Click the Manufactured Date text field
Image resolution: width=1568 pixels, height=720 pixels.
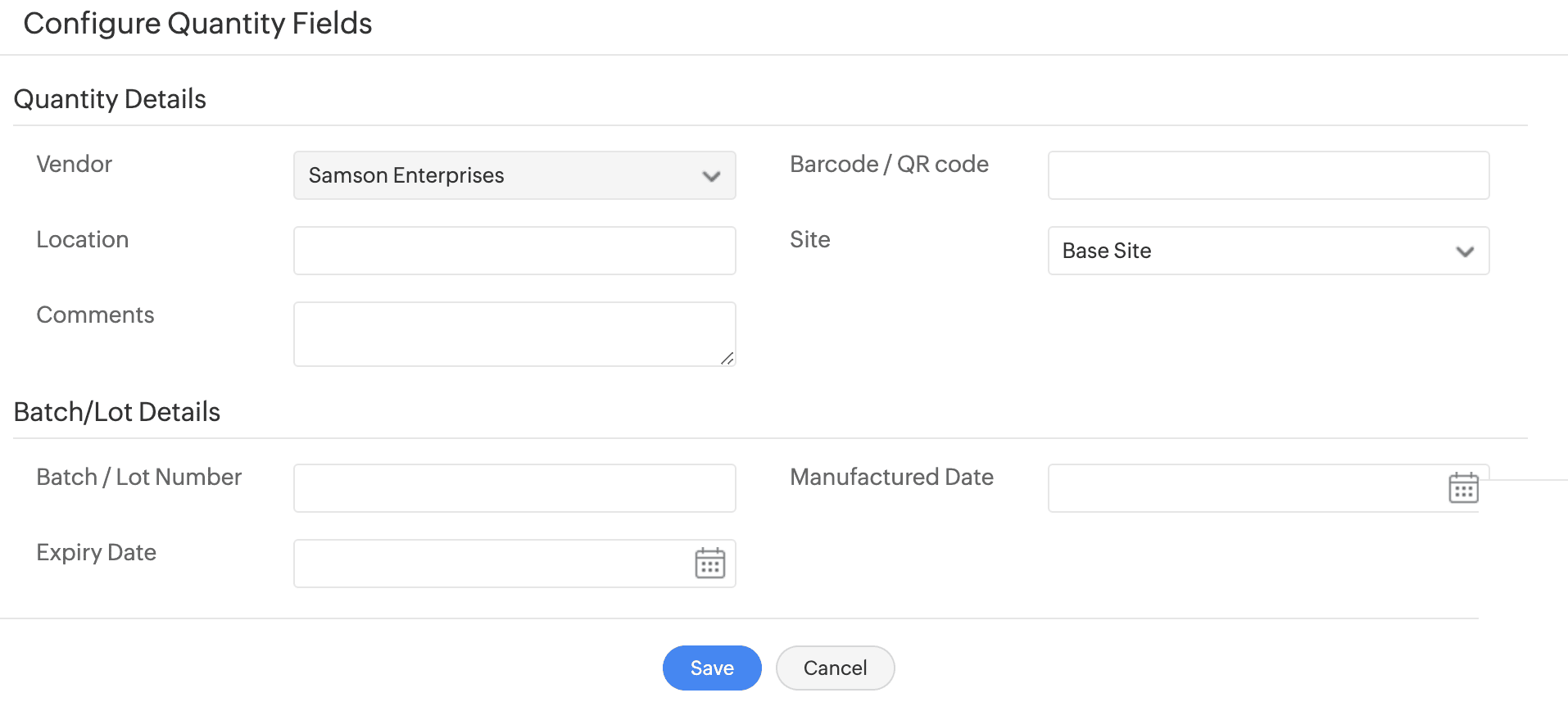pyautogui.click(x=1245, y=488)
